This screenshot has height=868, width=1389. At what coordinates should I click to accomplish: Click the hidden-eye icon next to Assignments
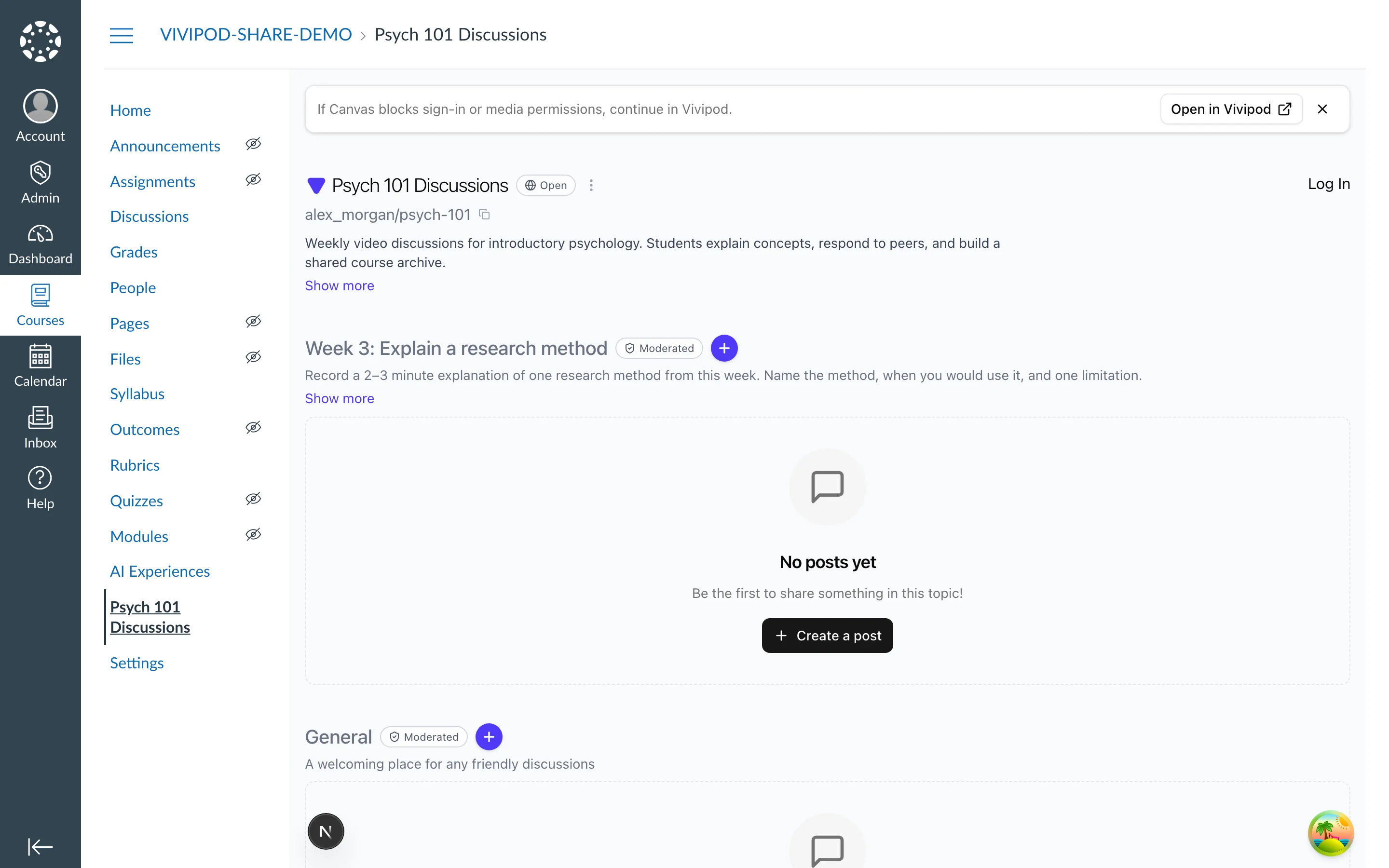click(253, 180)
